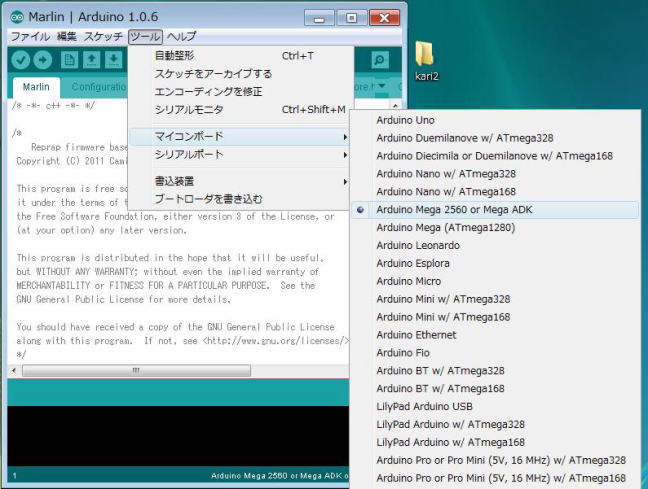Switch to the Marlin tab
Image resolution: width=648 pixels, height=489 pixels.
click(x=36, y=87)
